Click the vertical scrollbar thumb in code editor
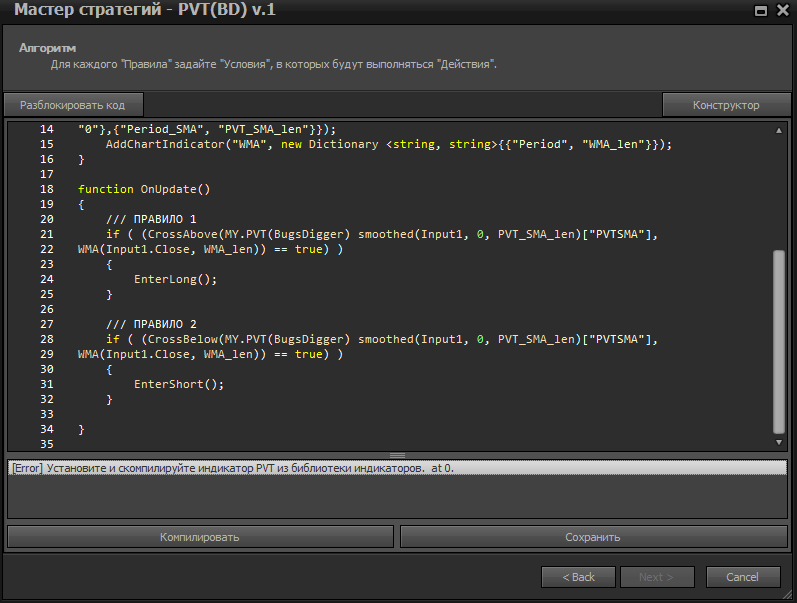The height and width of the screenshot is (603, 797). coord(780,340)
